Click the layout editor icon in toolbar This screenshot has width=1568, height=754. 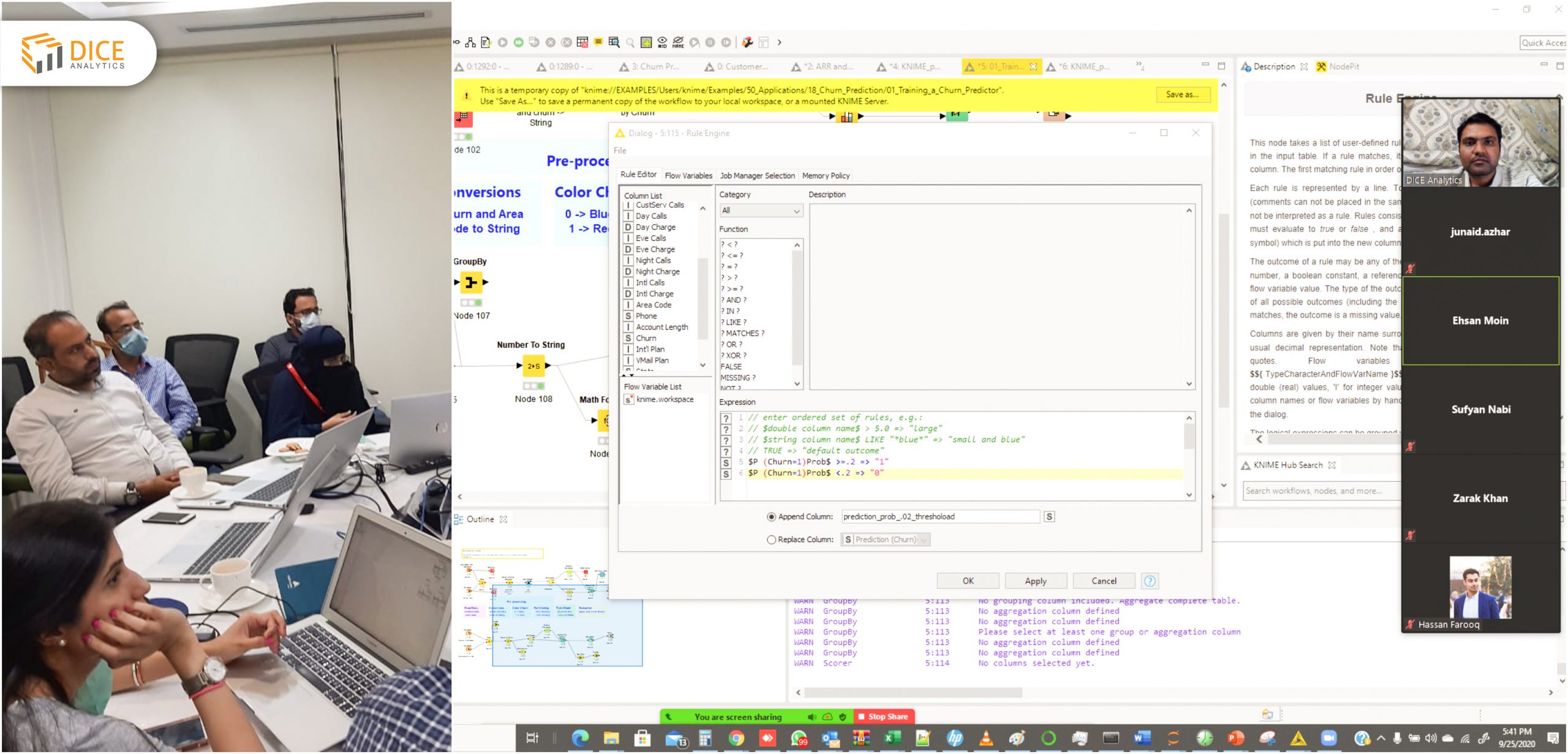click(x=764, y=42)
